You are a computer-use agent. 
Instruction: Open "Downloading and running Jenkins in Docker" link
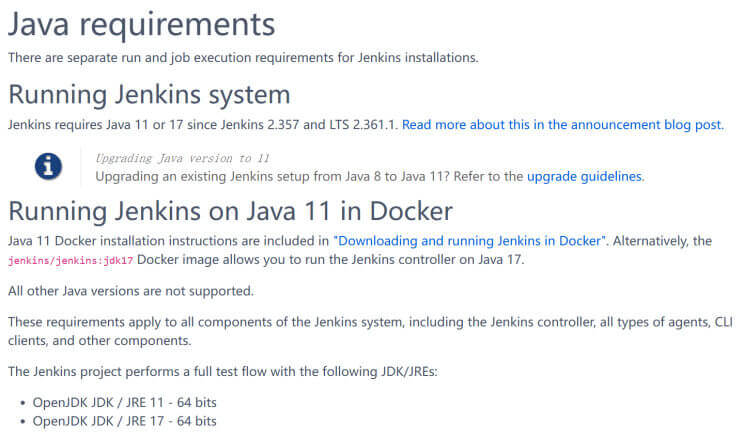(469, 241)
